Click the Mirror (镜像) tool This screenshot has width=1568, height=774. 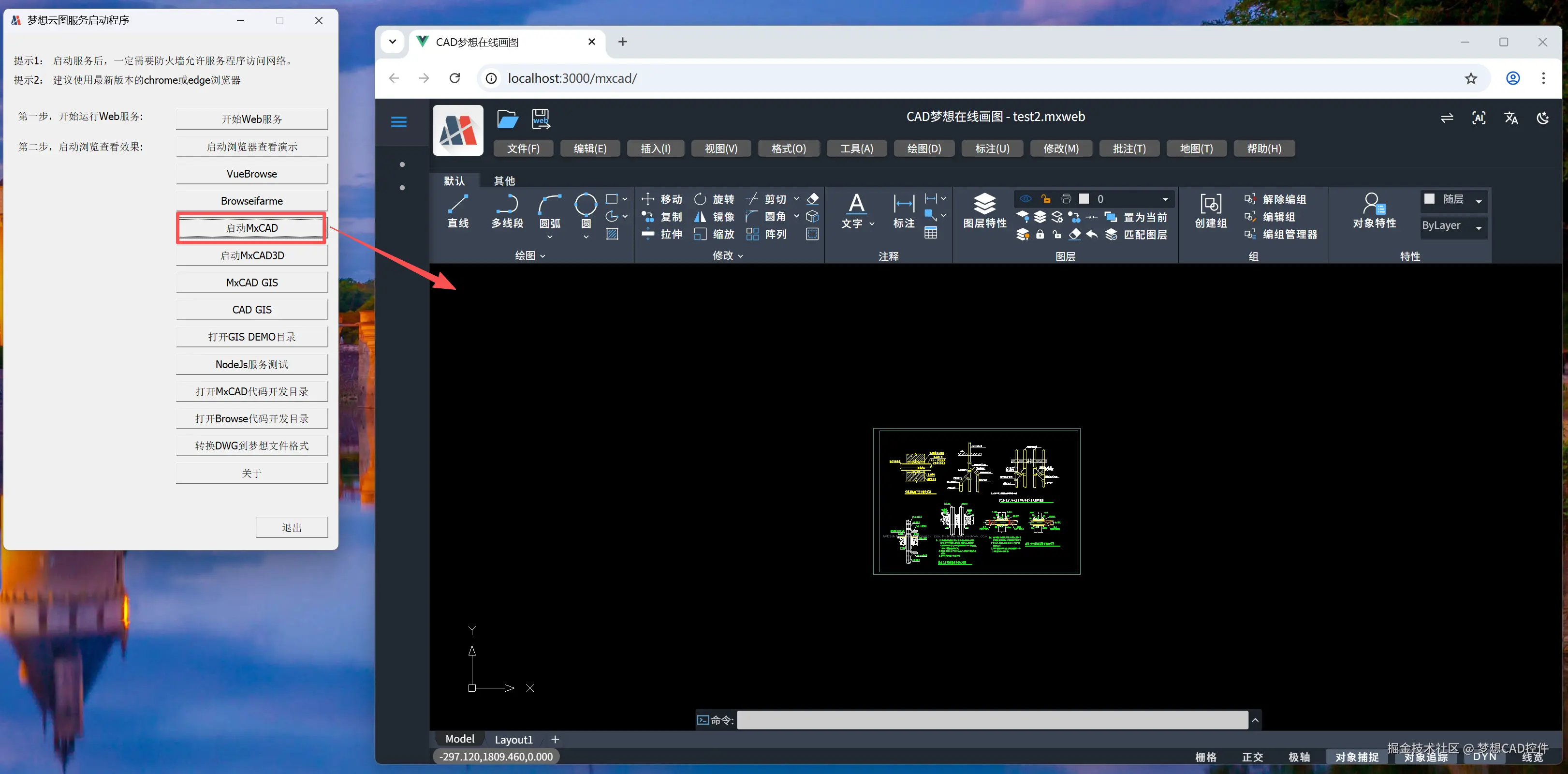click(714, 217)
